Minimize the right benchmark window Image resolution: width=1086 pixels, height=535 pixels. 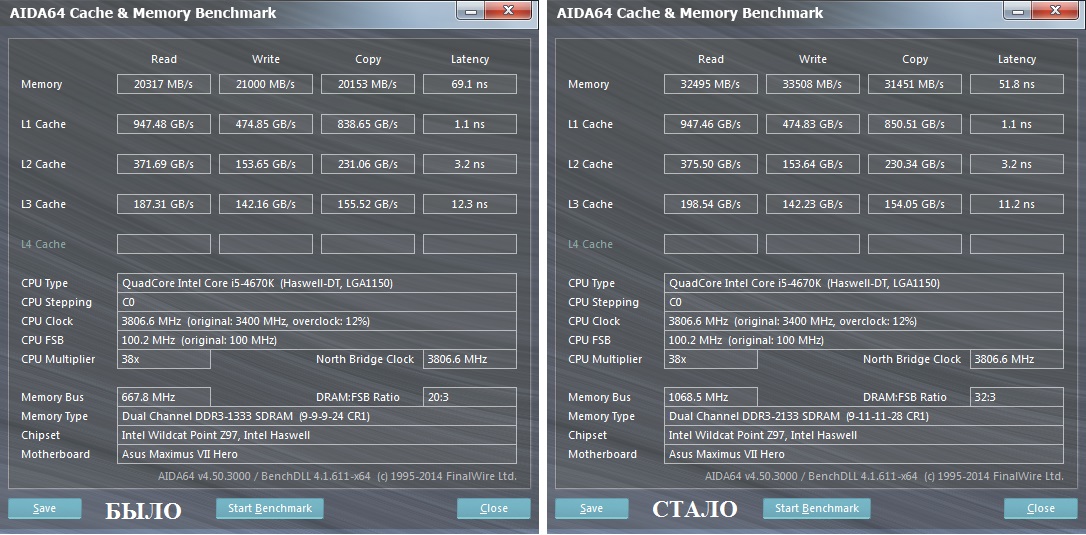coord(1017,10)
